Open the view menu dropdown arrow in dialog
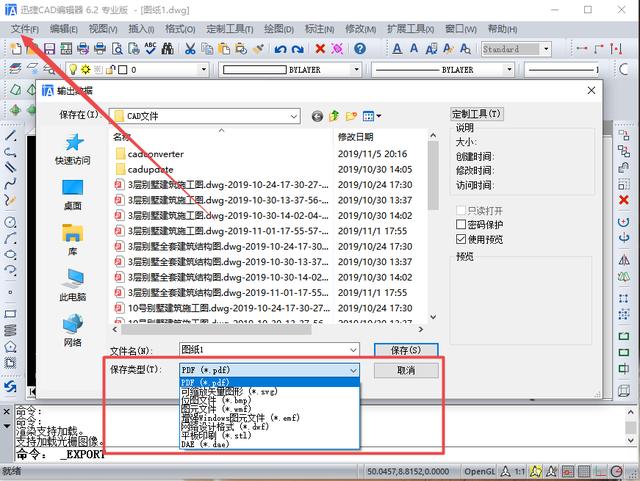Image resolution: width=640 pixels, height=481 pixels. [379, 116]
